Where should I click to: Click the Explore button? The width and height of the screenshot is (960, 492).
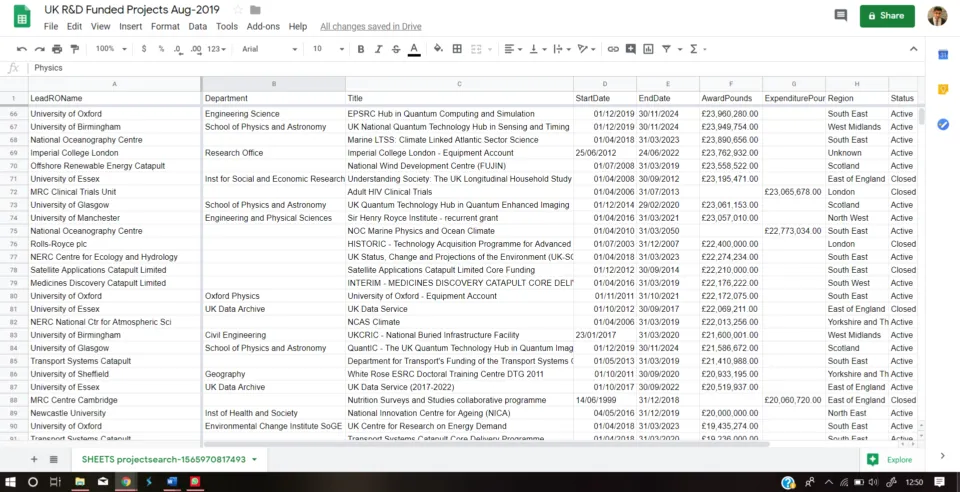point(890,460)
